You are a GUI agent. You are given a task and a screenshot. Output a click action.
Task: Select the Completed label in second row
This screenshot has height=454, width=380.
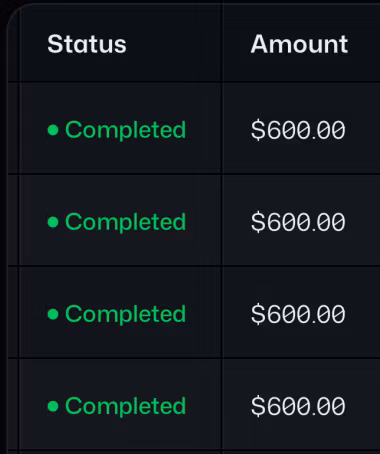click(125, 222)
